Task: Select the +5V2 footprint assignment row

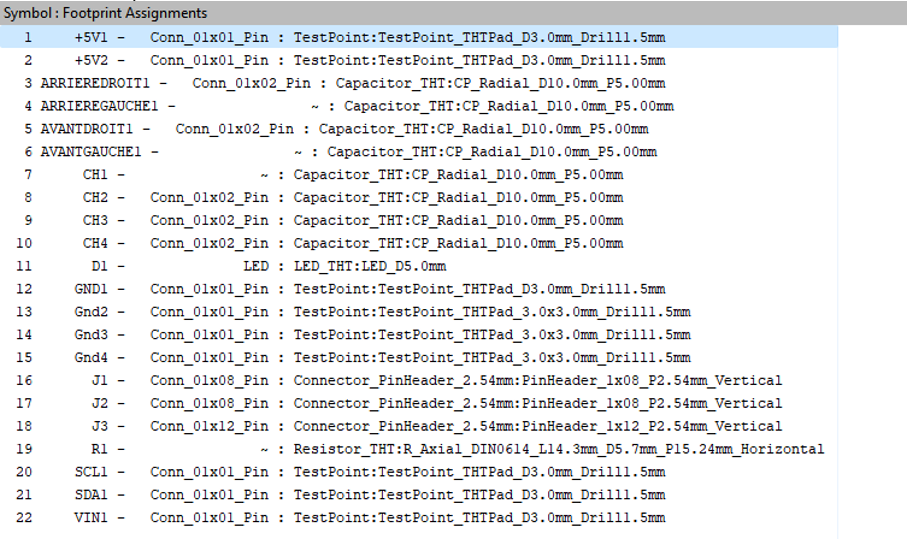Action: [400, 60]
